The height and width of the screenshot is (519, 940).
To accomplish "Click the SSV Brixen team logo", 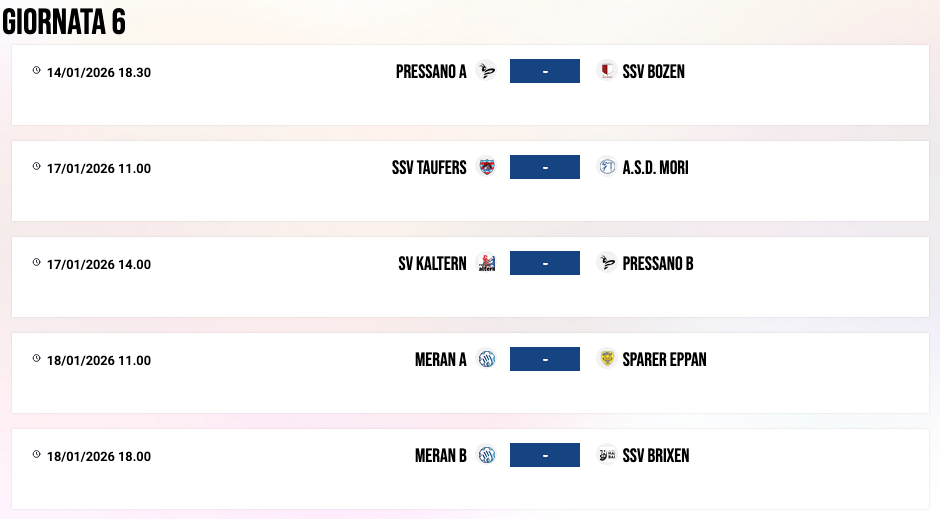I will coord(606,455).
